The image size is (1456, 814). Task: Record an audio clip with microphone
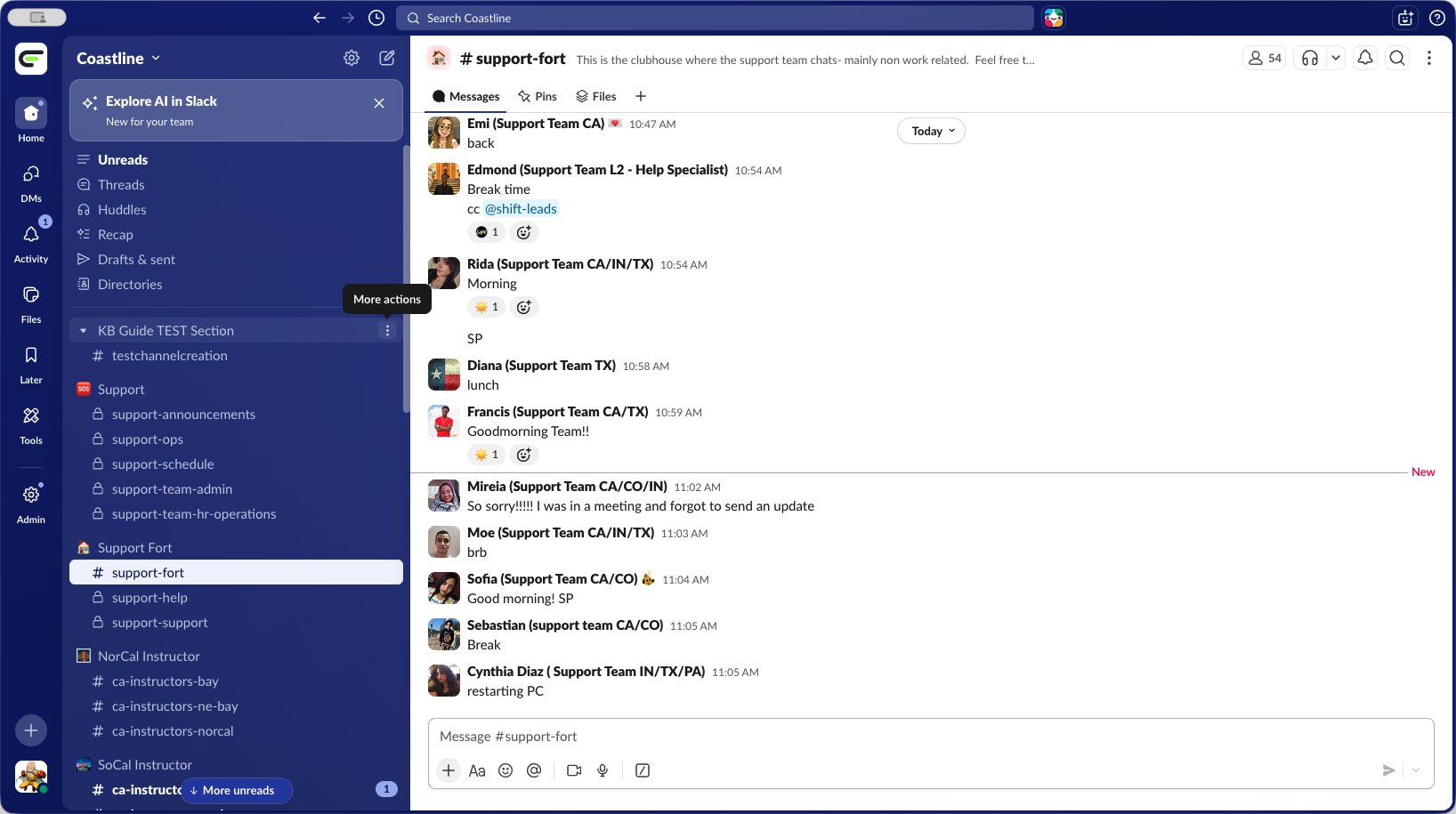[603, 770]
